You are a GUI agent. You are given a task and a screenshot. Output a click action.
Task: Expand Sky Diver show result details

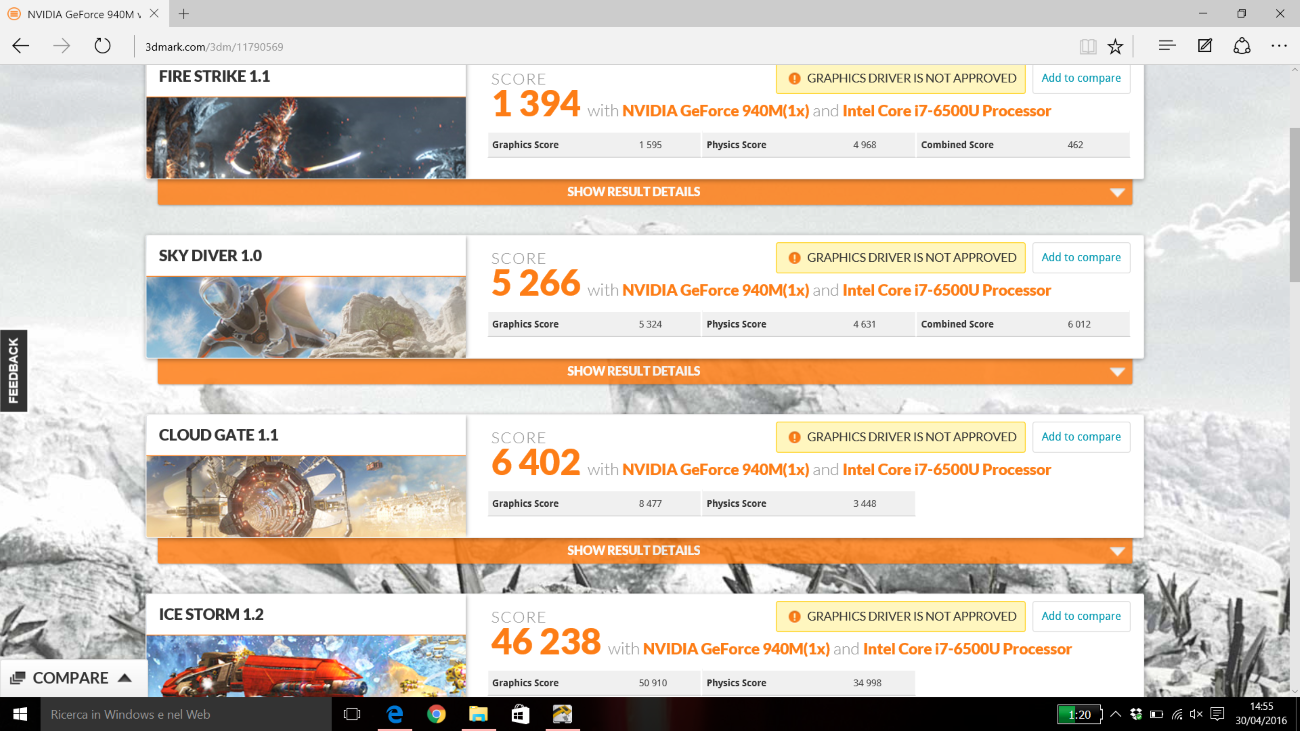click(x=645, y=371)
